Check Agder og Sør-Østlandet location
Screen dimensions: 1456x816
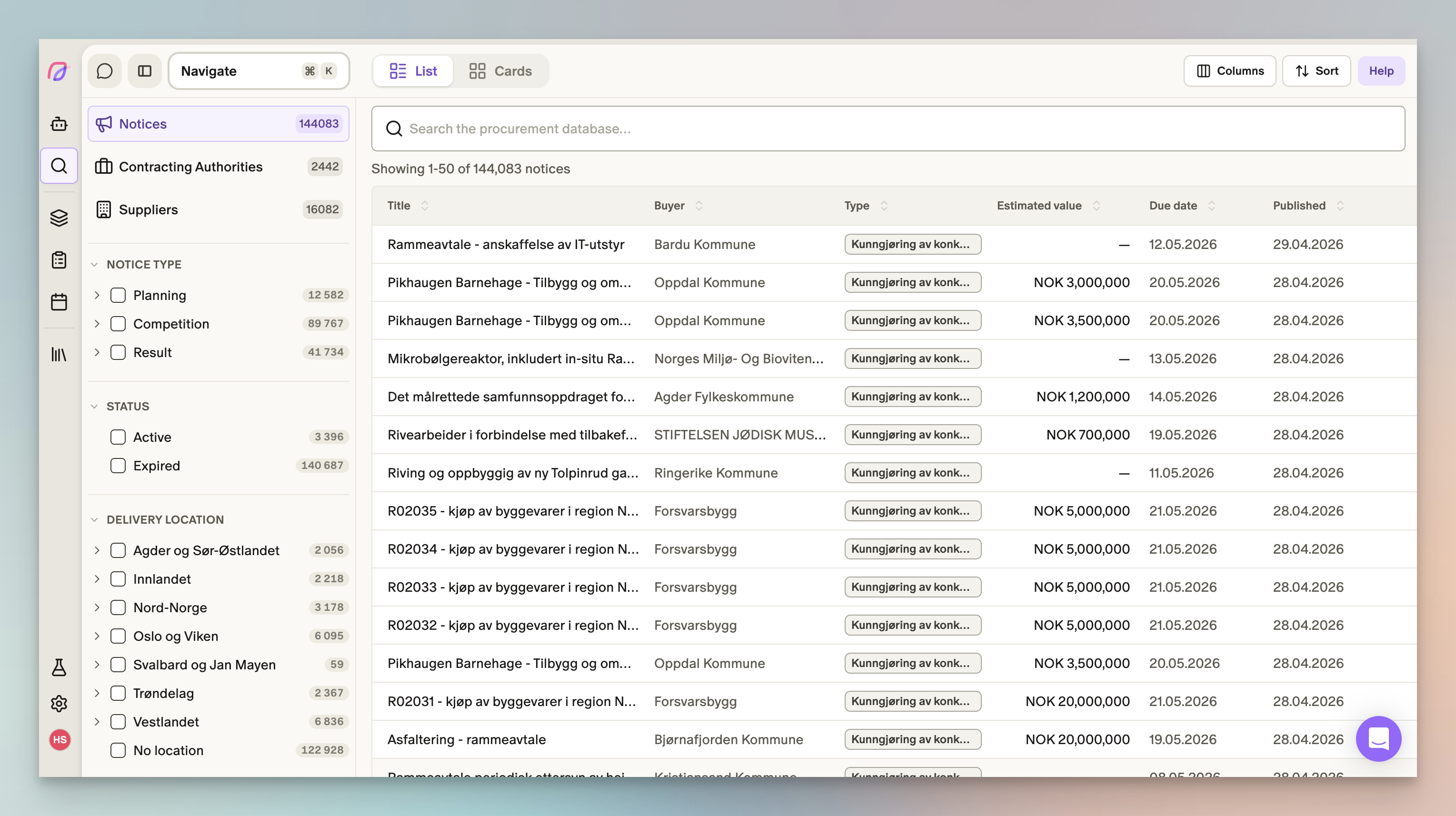118,550
